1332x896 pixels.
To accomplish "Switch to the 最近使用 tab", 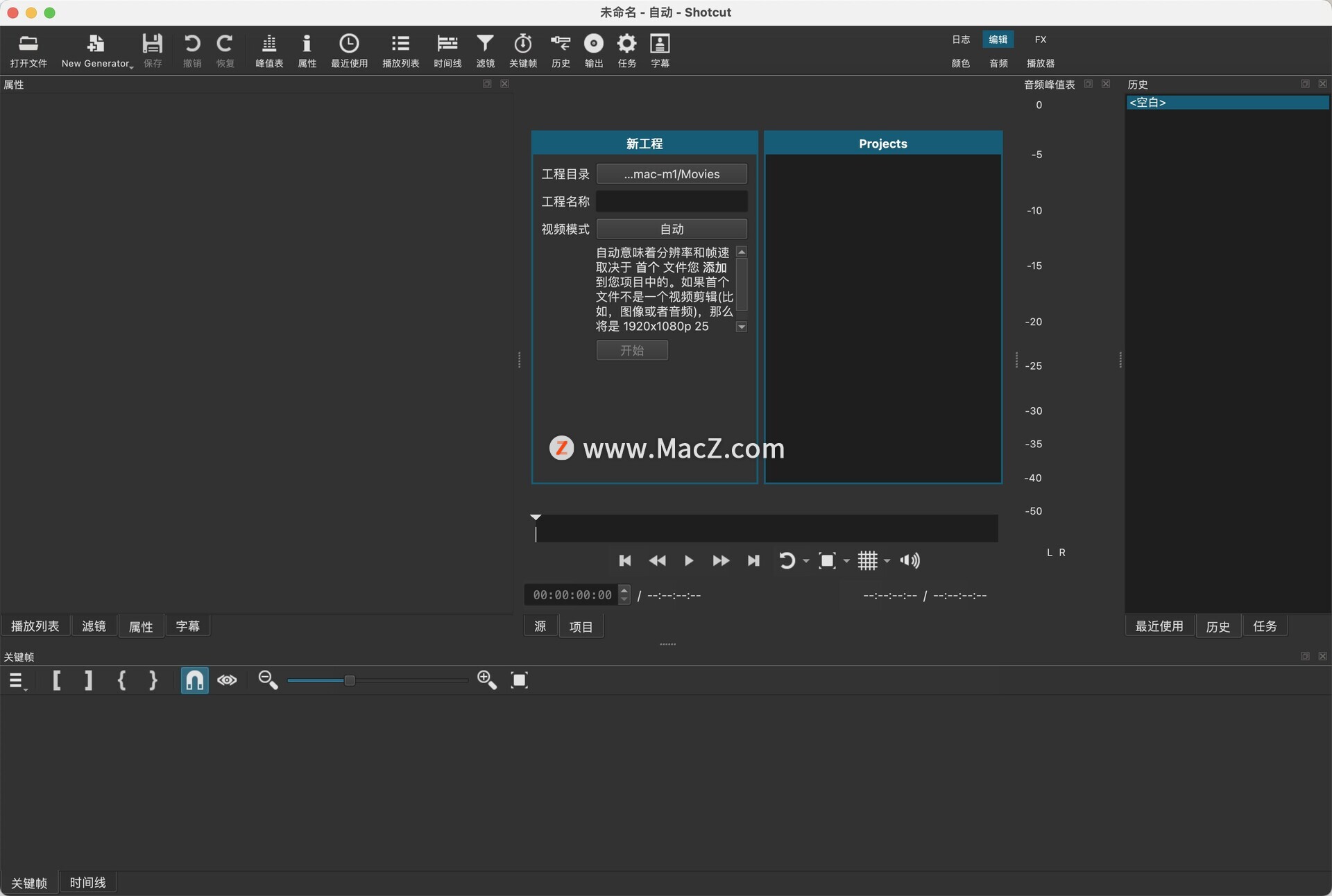I will (1159, 626).
